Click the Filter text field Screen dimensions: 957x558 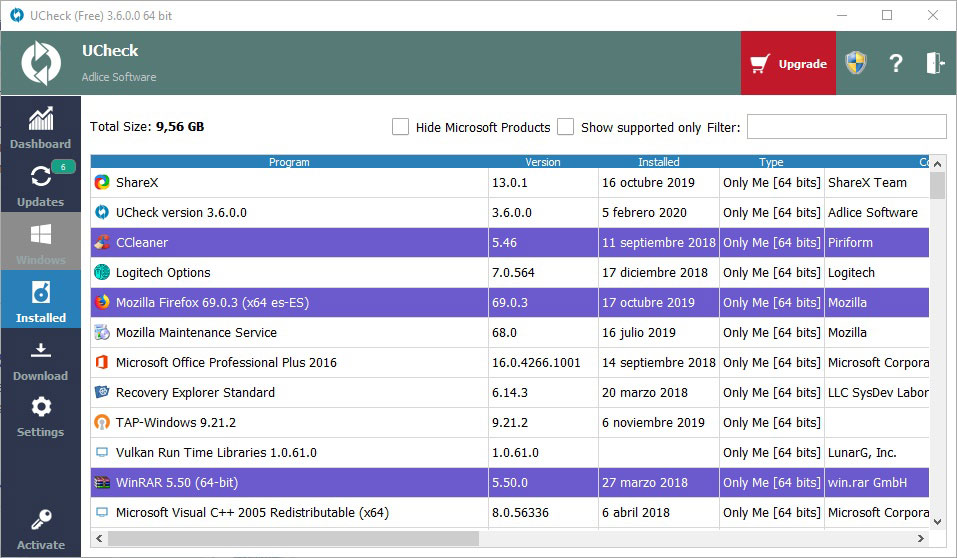[847, 127]
